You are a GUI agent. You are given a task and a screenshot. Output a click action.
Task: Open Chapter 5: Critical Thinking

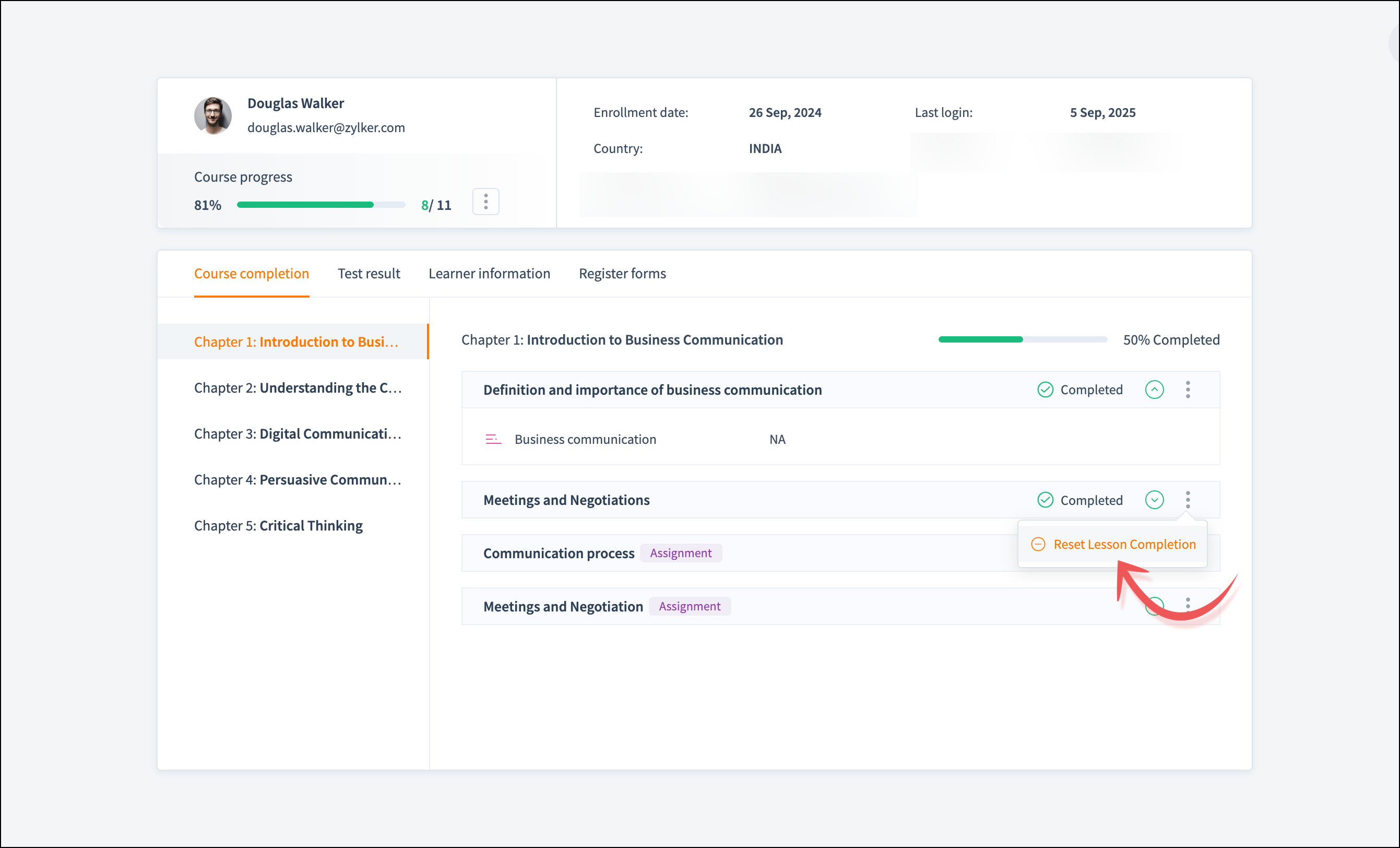click(278, 526)
